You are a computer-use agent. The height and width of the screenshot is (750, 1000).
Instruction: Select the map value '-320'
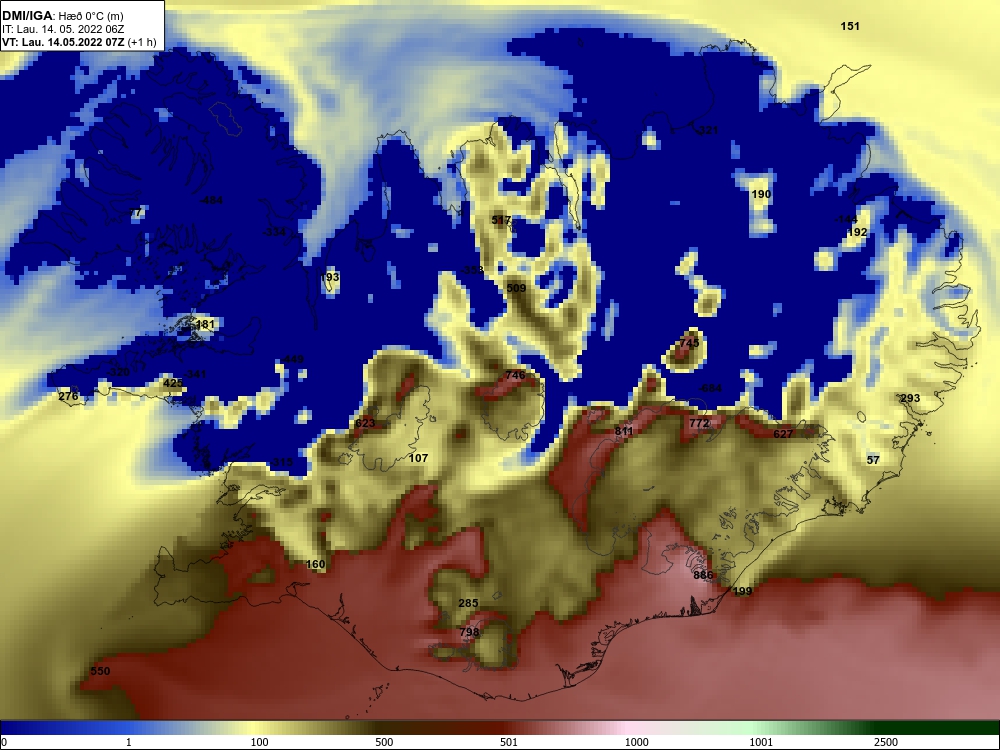[118, 372]
